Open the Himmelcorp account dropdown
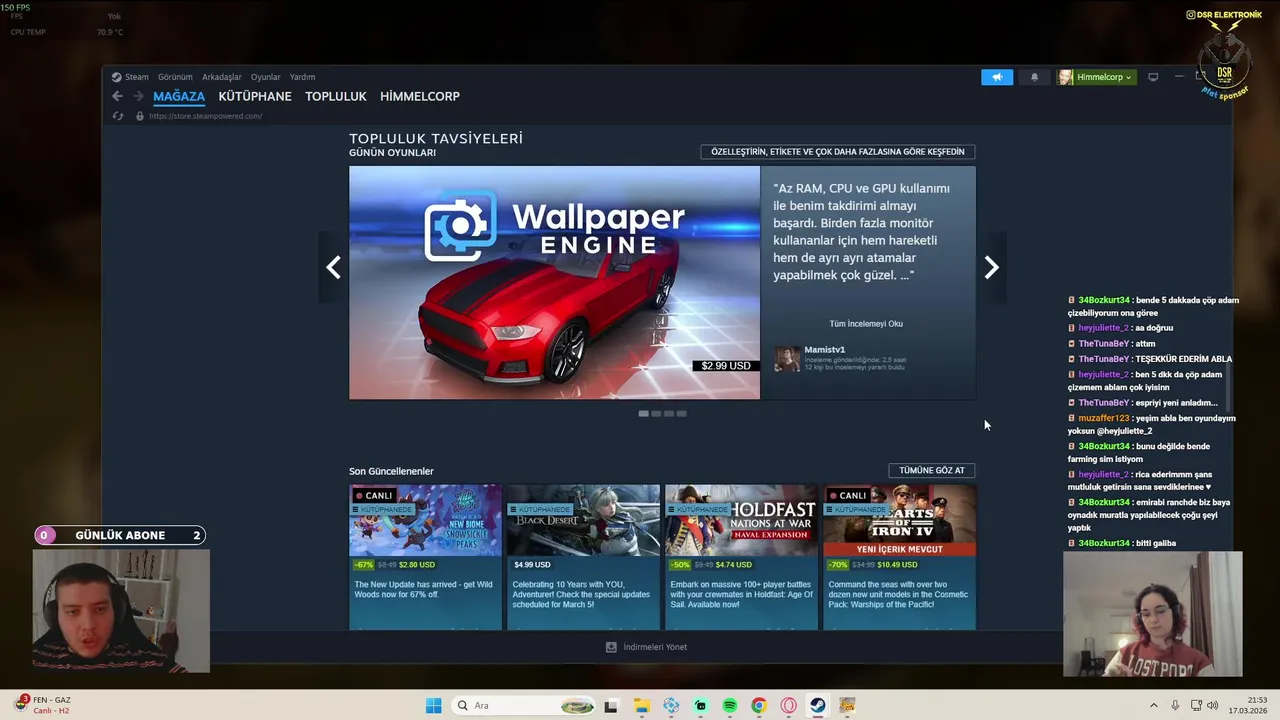The height and width of the screenshot is (720, 1280). point(1097,77)
